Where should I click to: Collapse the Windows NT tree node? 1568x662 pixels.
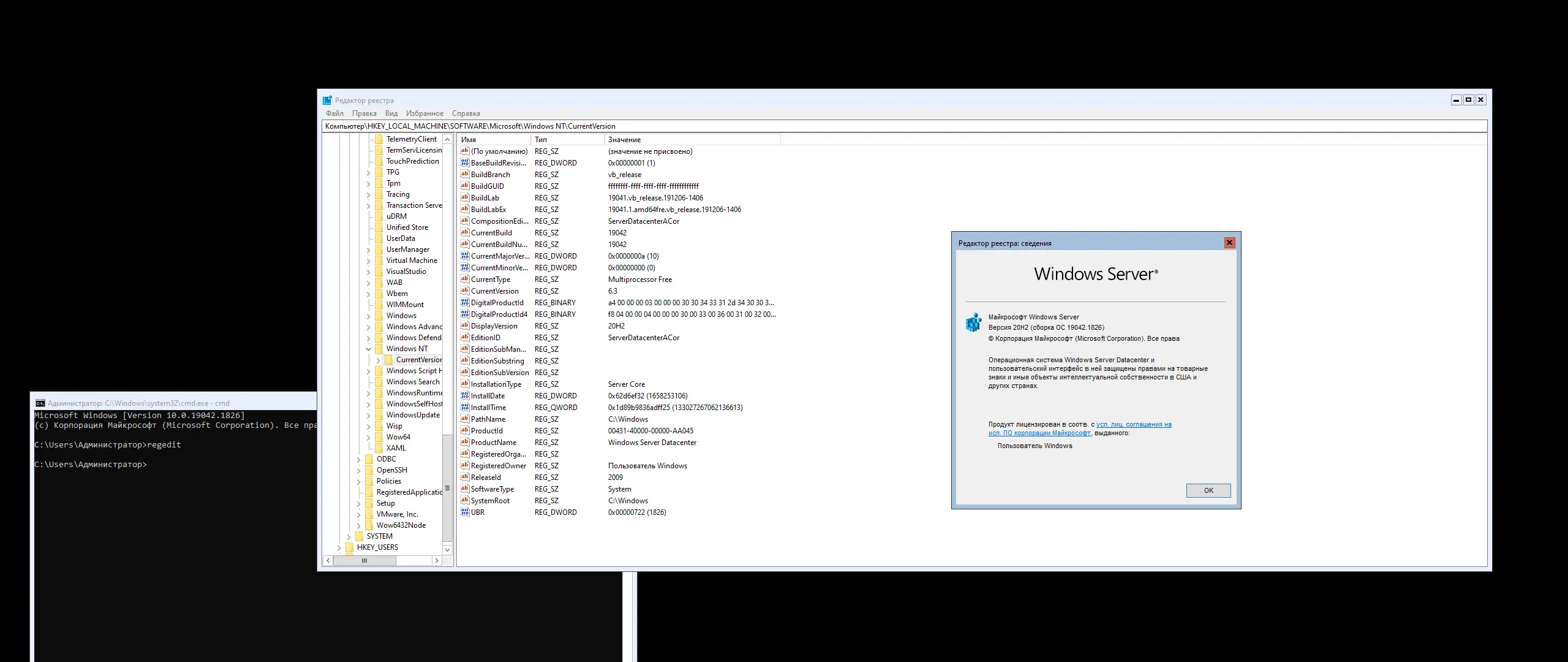(x=369, y=349)
